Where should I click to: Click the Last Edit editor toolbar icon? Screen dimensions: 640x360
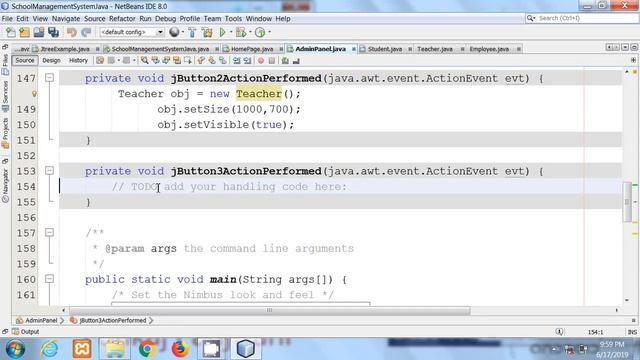[x=100, y=60]
